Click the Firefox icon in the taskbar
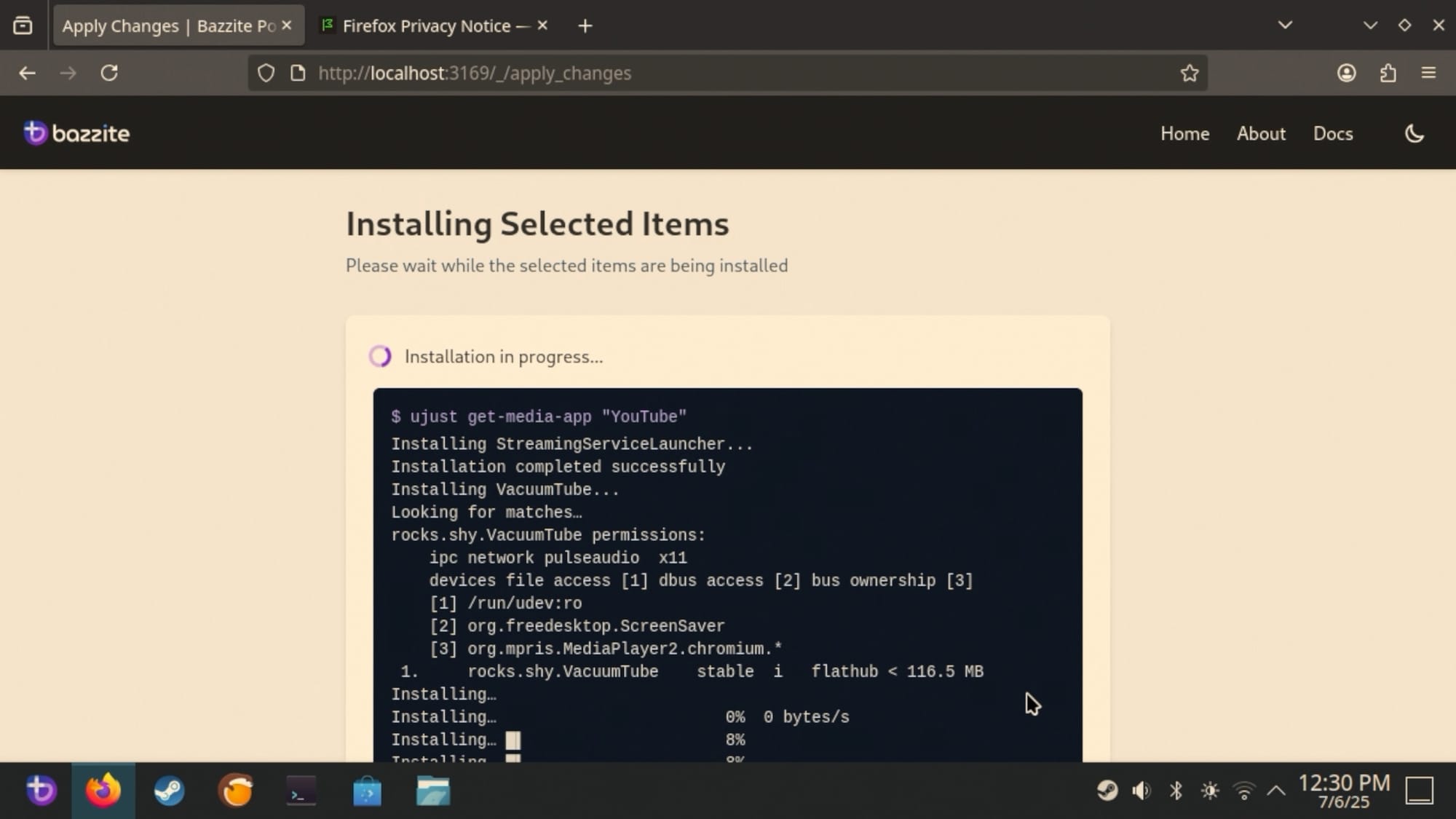Viewport: 1456px width, 819px height. (103, 791)
